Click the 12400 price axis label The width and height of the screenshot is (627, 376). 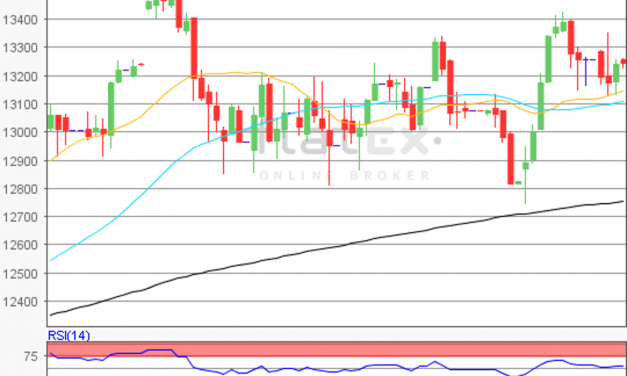pos(20,302)
